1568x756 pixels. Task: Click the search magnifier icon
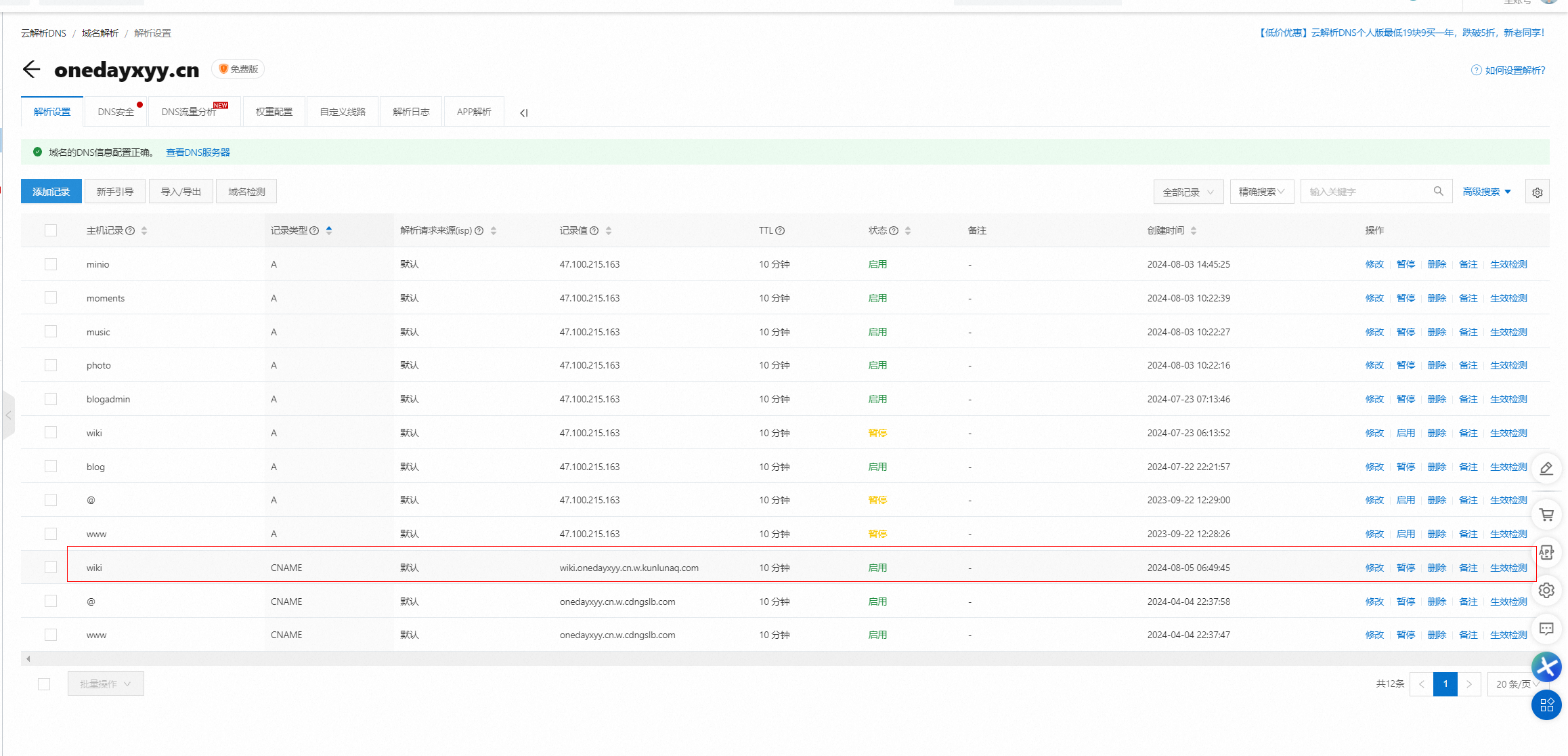pyautogui.click(x=1439, y=191)
